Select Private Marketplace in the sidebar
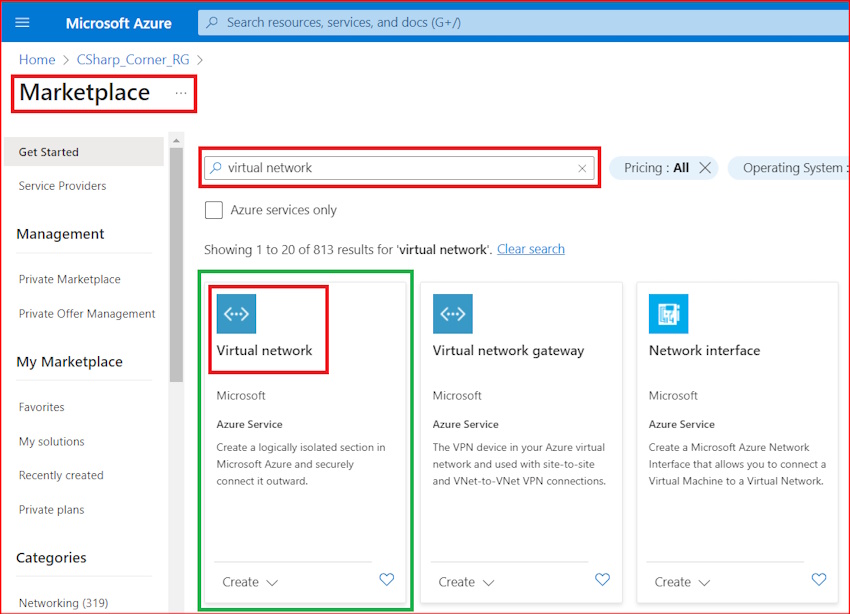The height and width of the screenshot is (614, 850). point(69,279)
